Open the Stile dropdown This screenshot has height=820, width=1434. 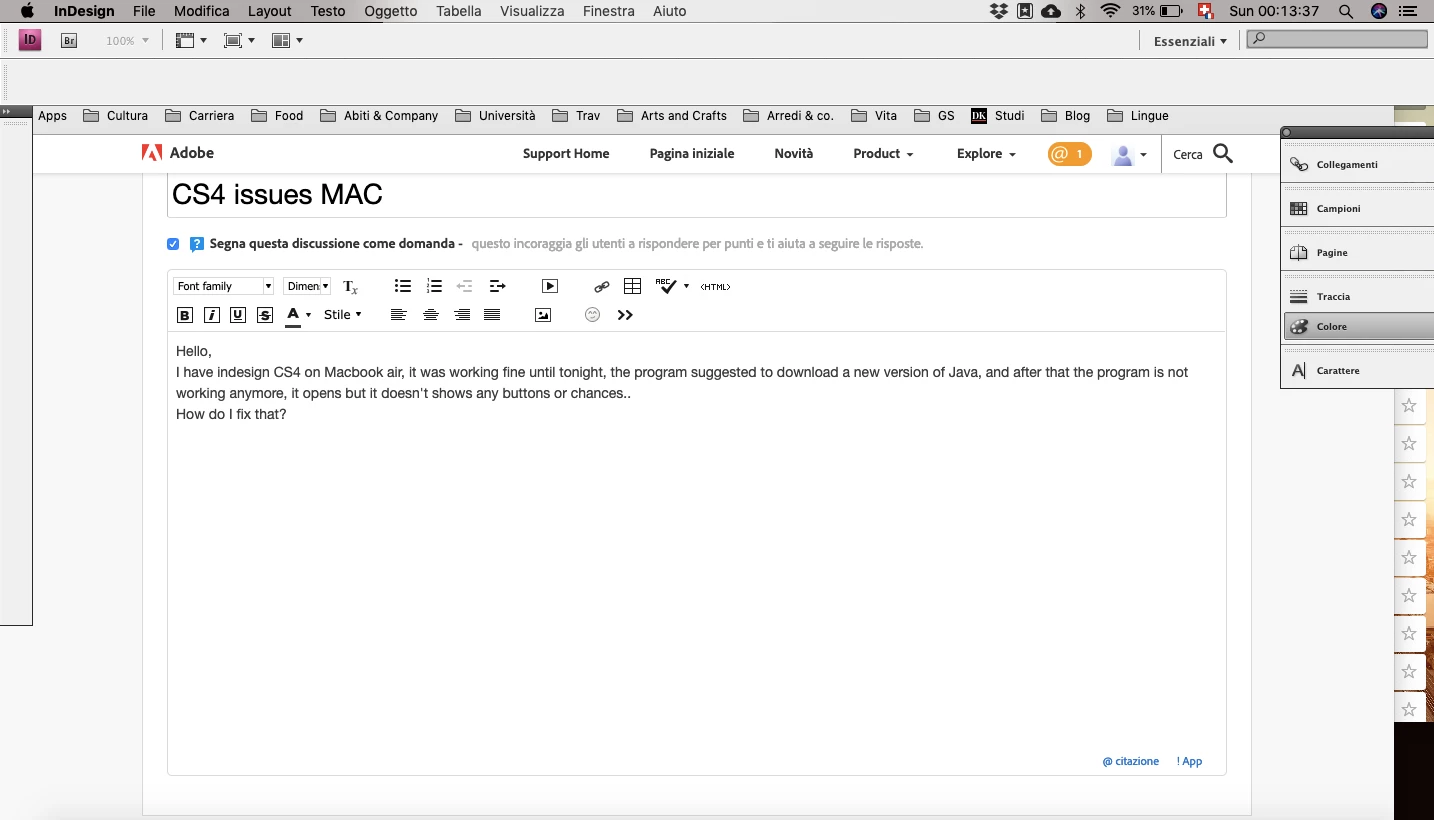(343, 314)
